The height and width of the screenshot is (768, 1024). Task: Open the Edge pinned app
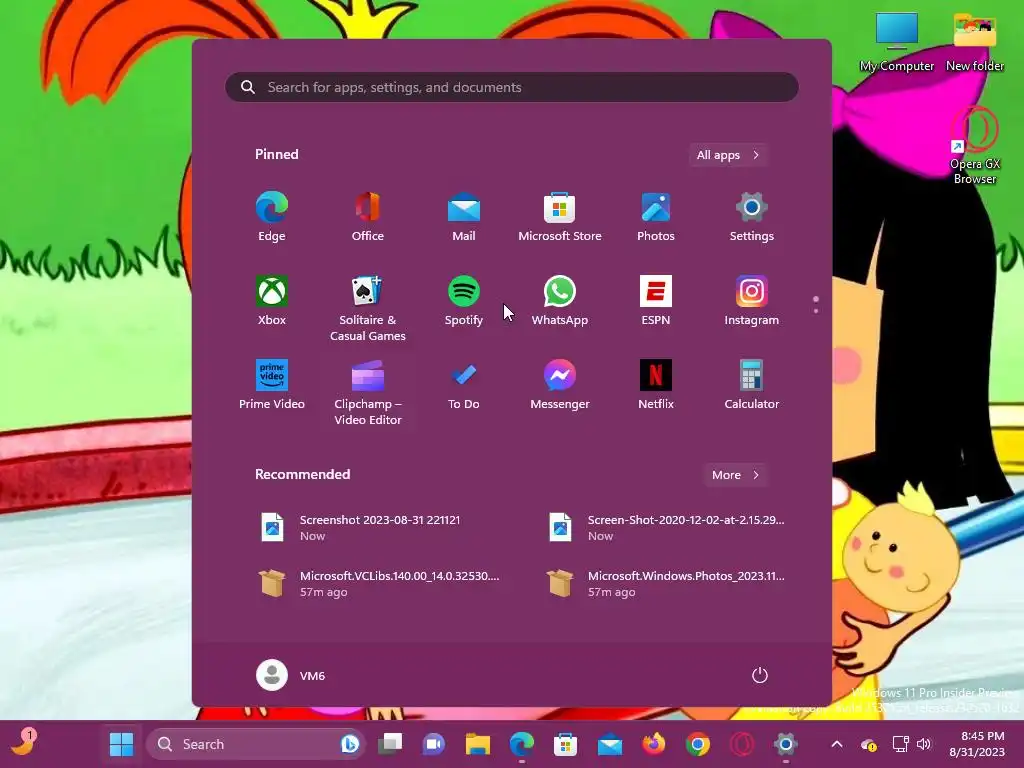(x=272, y=217)
